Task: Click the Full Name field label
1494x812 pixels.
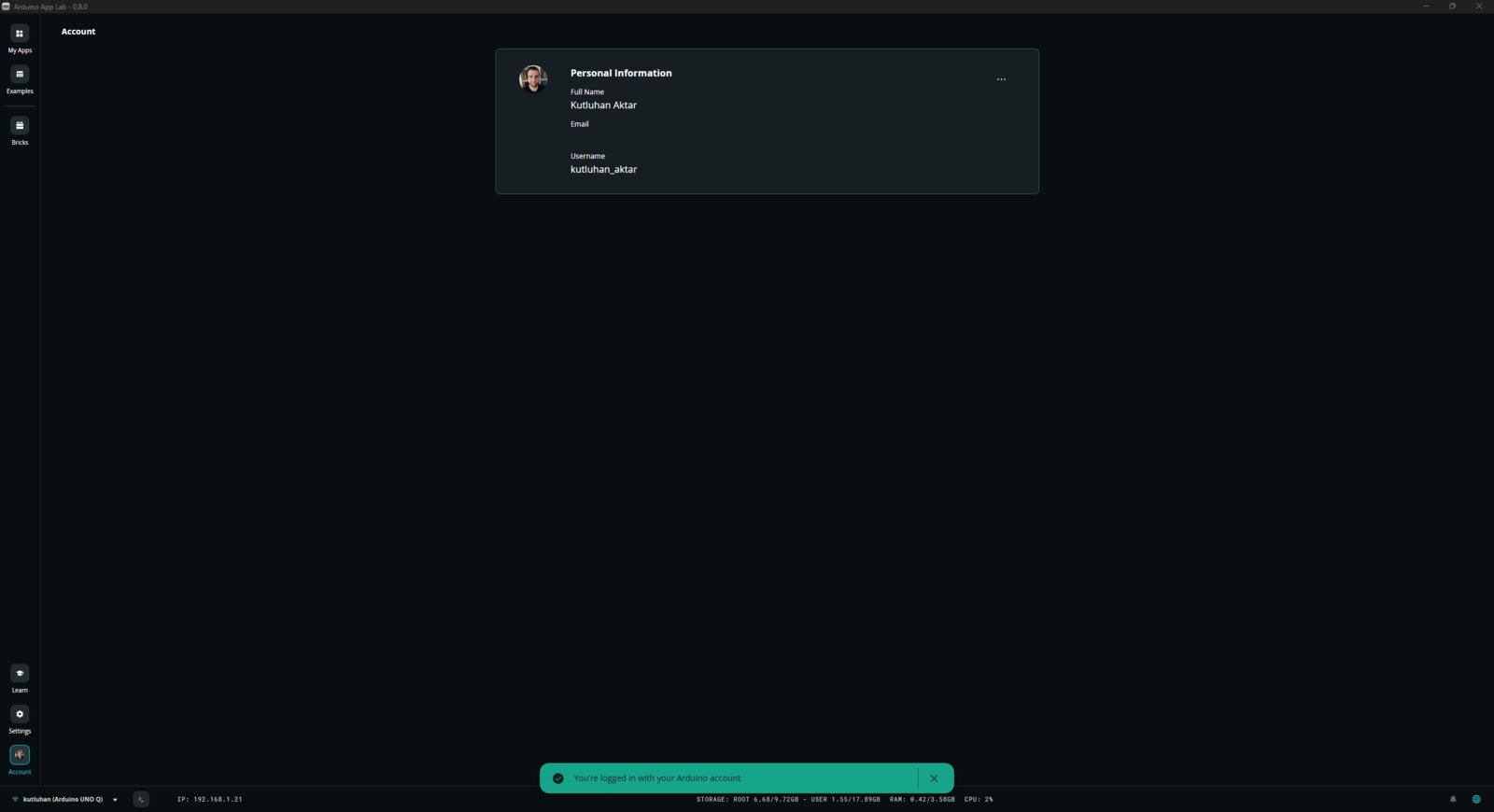Action: pyautogui.click(x=587, y=91)
